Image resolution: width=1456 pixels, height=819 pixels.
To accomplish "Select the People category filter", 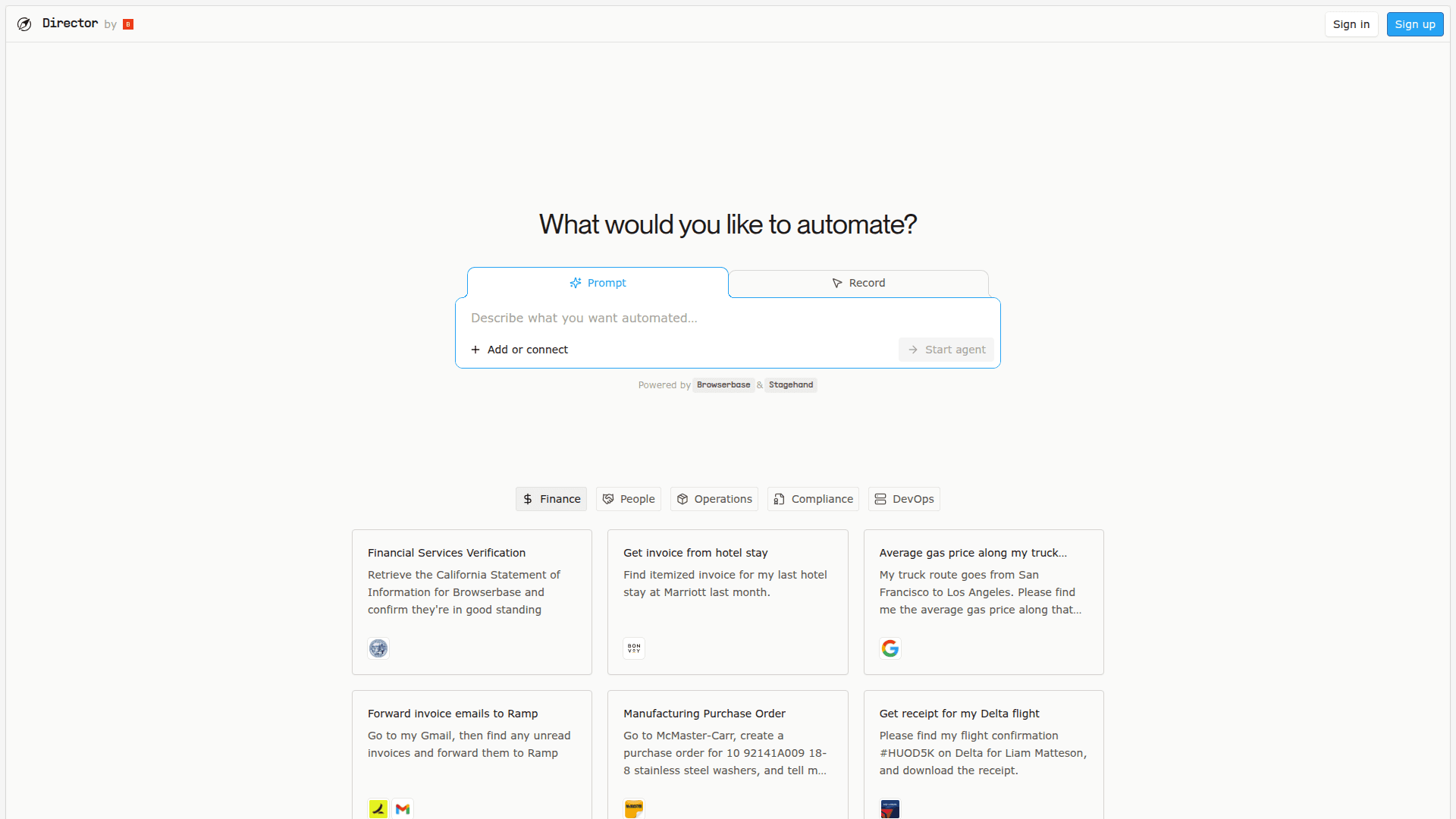I will tap(629, 499).
